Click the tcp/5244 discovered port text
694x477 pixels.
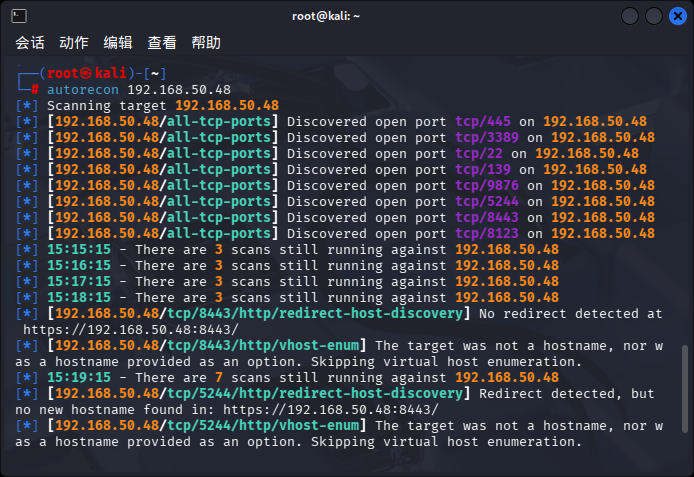coord(487,201)
